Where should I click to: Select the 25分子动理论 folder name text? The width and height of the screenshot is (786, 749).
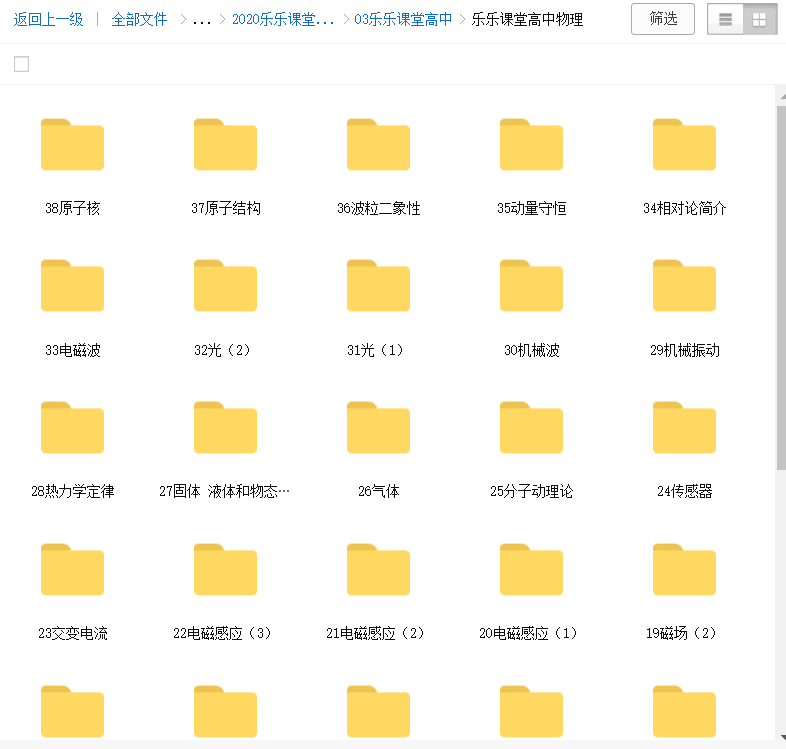[531, 491]
